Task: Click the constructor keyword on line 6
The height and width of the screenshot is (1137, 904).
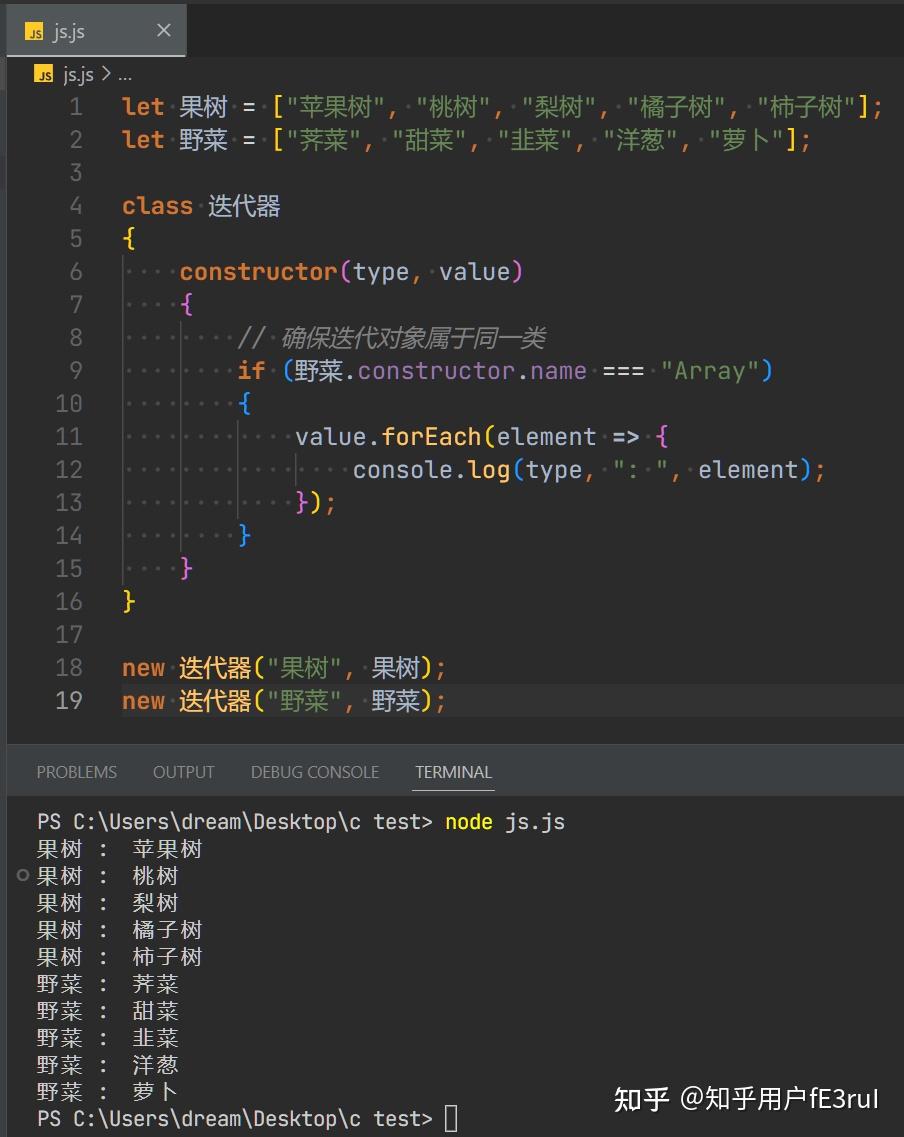Action: tap(259, 272)
